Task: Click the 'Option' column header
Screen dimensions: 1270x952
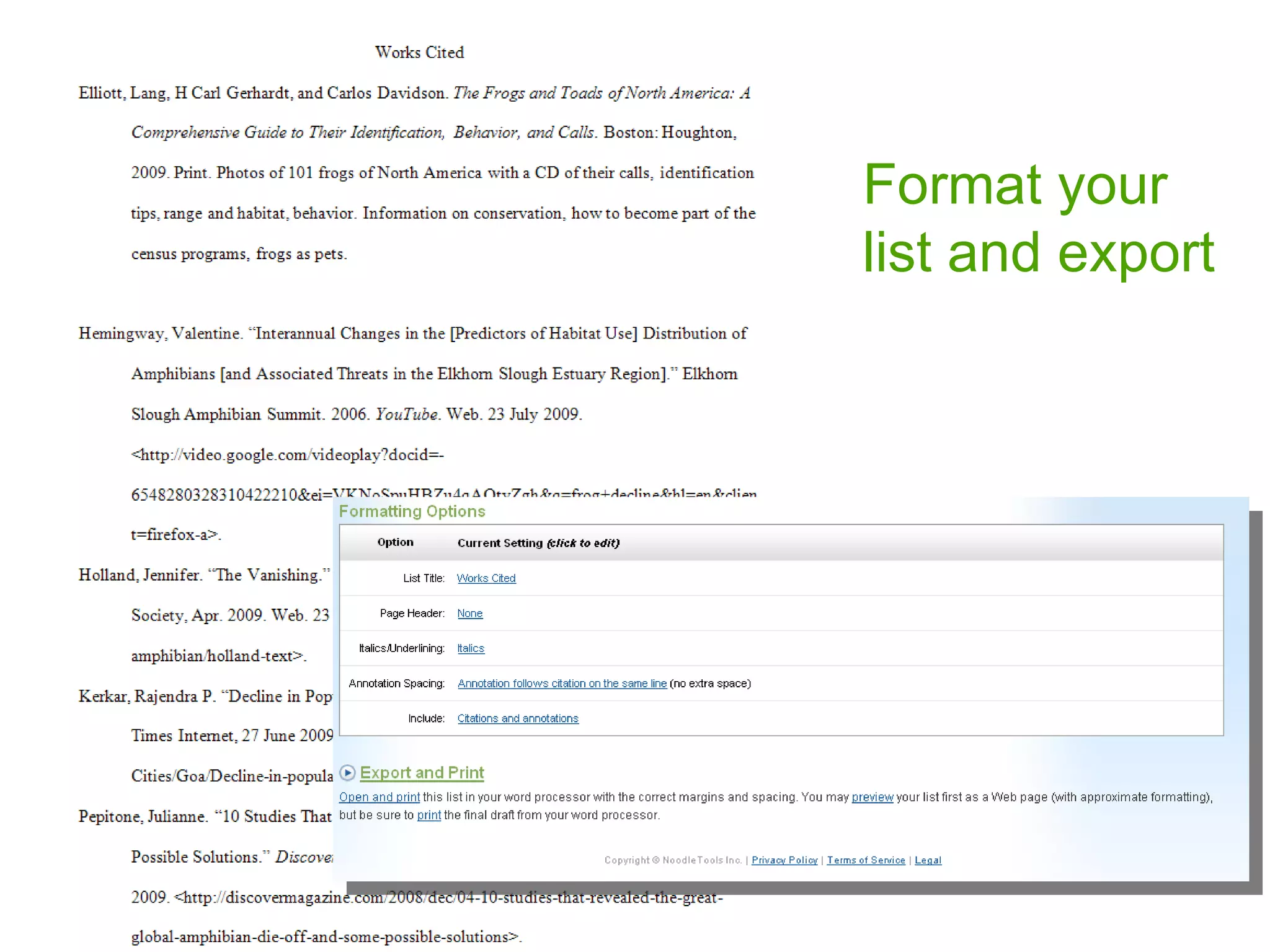Action: [x=395, y=542]
